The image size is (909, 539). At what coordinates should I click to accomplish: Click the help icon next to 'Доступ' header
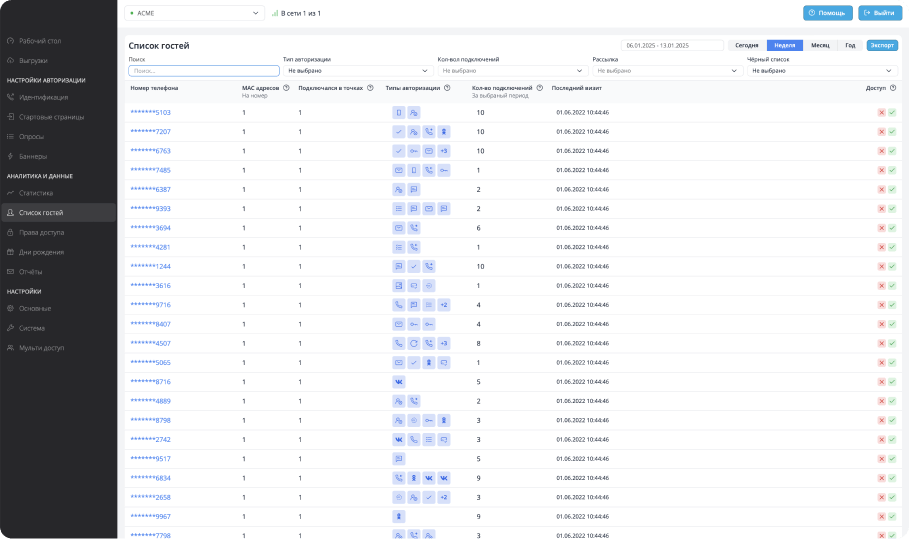tap(892, 88)
